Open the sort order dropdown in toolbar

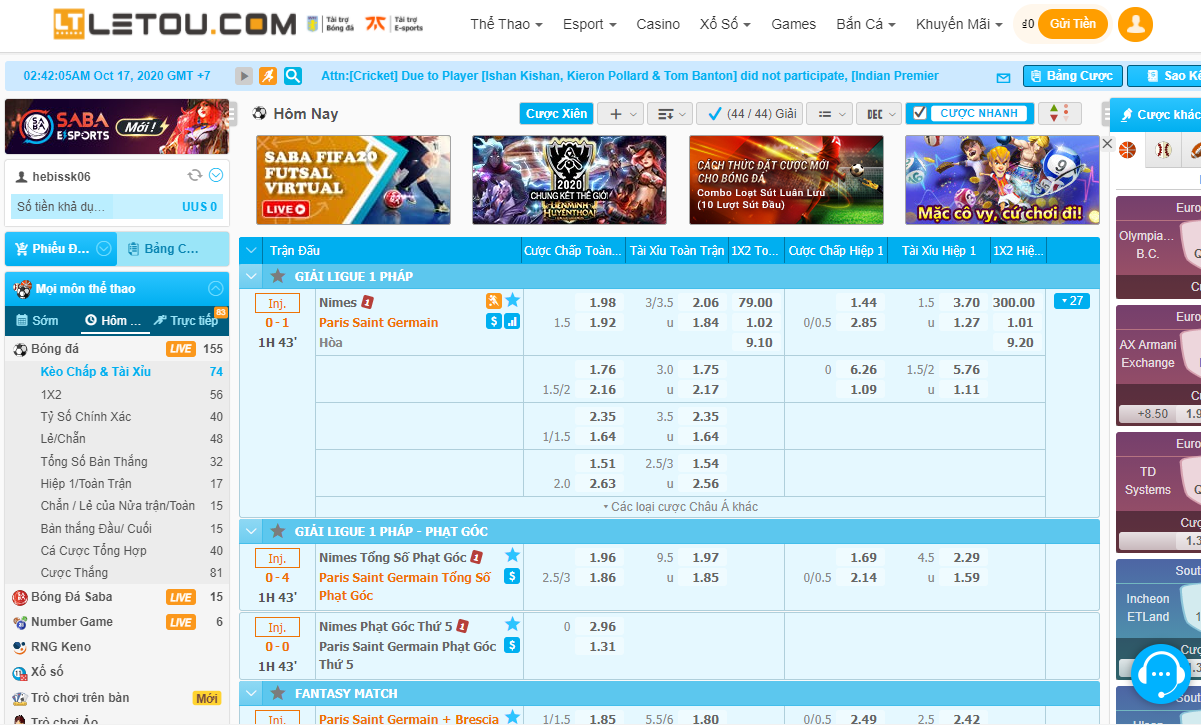click(669, 113)
